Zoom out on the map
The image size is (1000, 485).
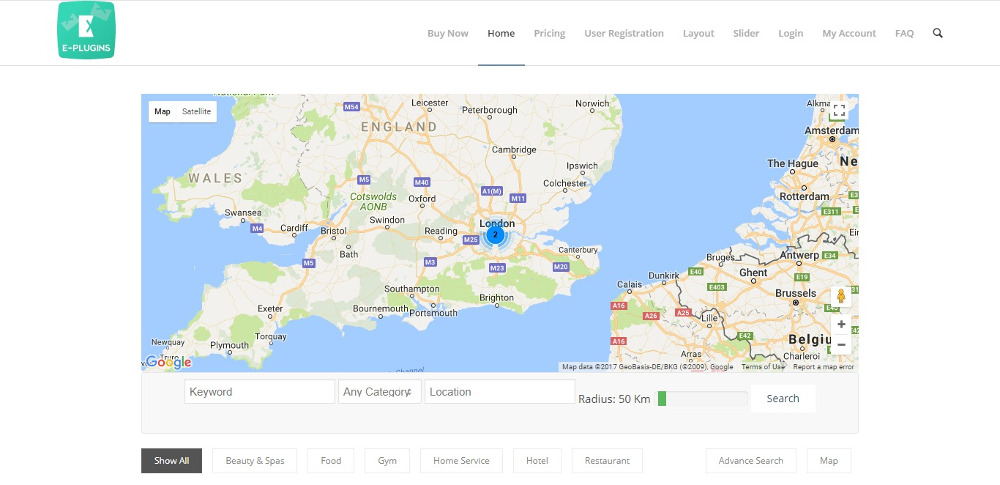point(841,345)
